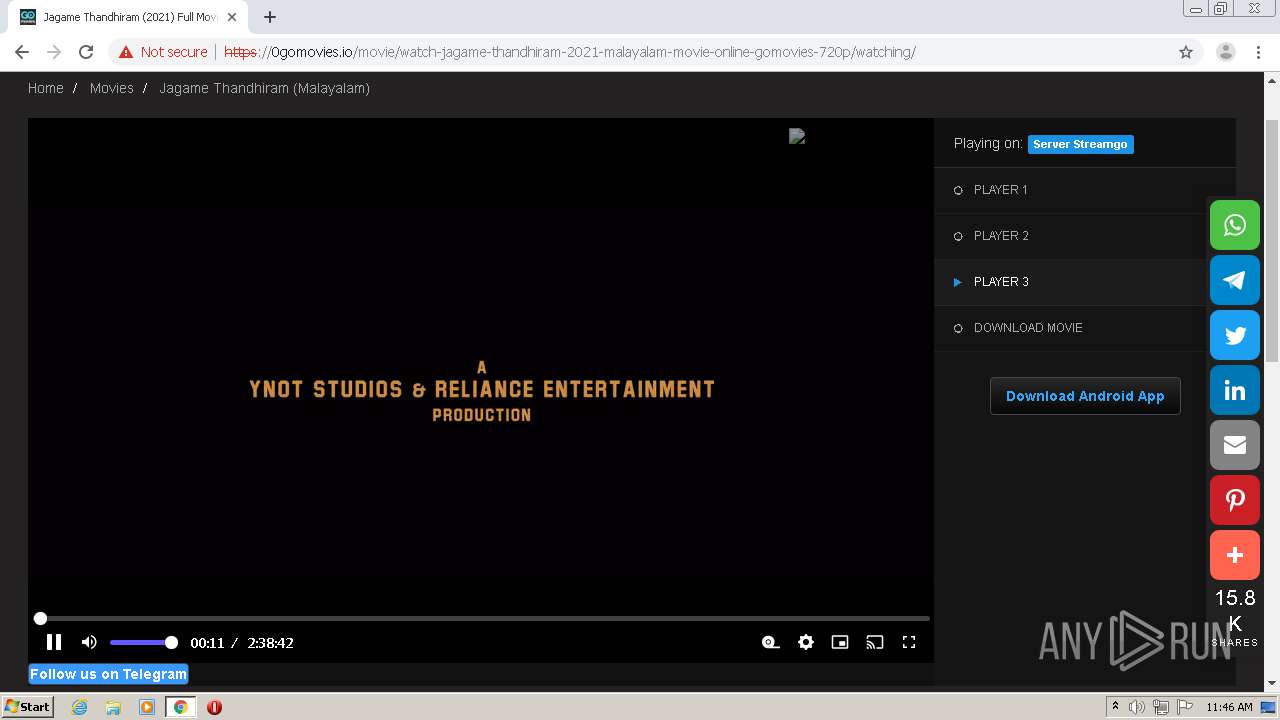This screenshot has height=720, width=1280.
Task: Share on WhatsApp
Action: coord(1235,225)
